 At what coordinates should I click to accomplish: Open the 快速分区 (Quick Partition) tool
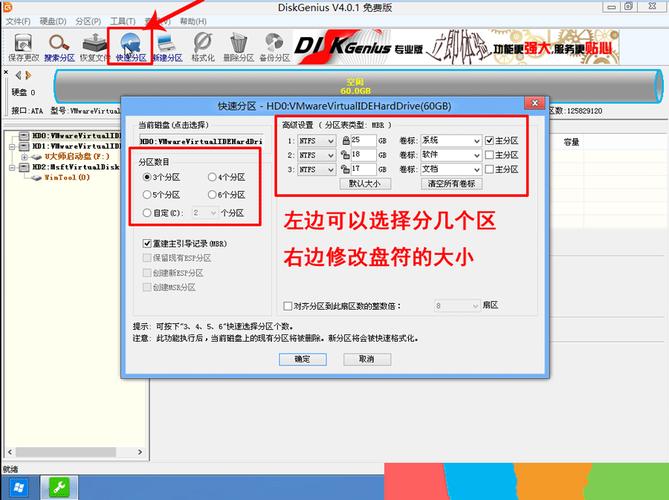pos(130,45)
